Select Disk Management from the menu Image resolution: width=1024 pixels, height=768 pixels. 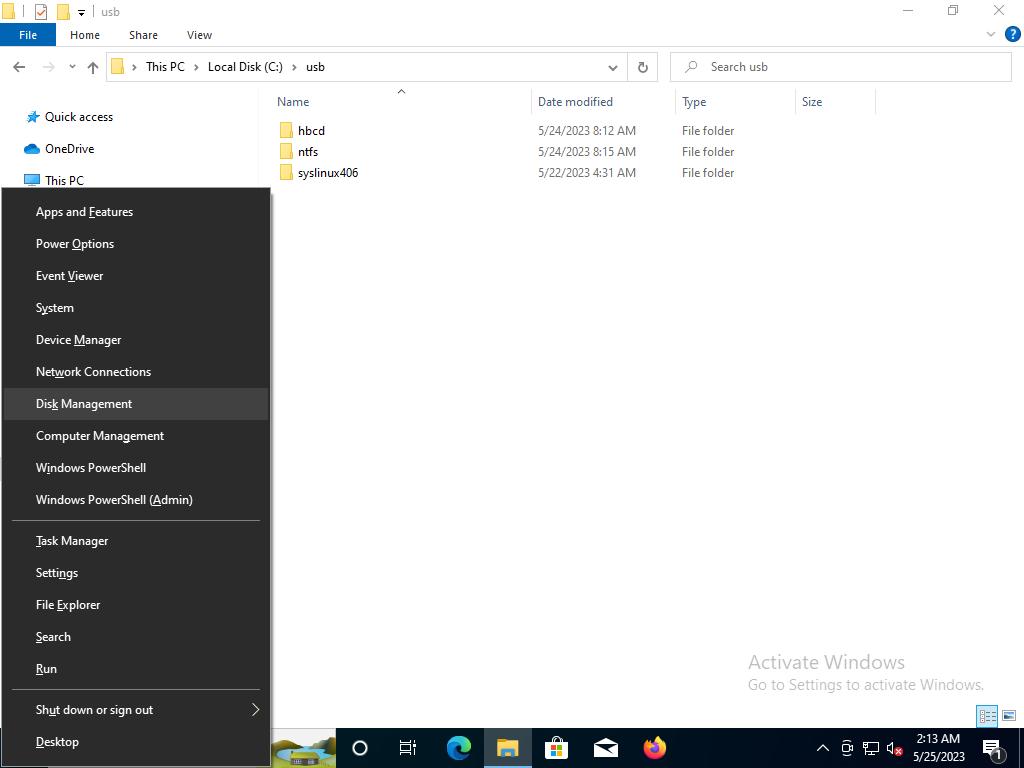point(84,404)
